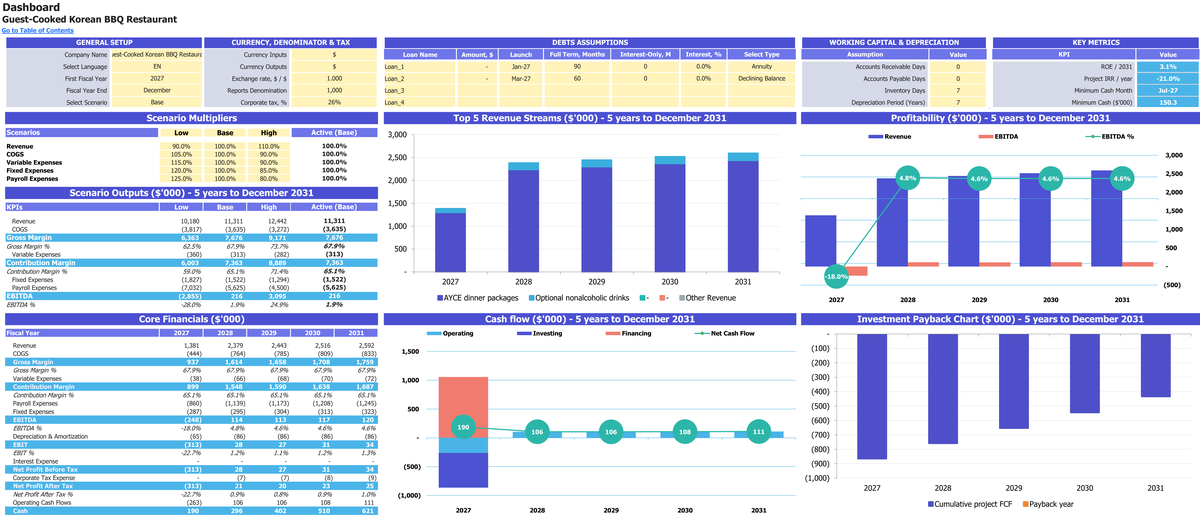The image size is (1200, 518).
Task: Select the 111 net cash flow marker for 2031
Action: [x=759, y=432]
